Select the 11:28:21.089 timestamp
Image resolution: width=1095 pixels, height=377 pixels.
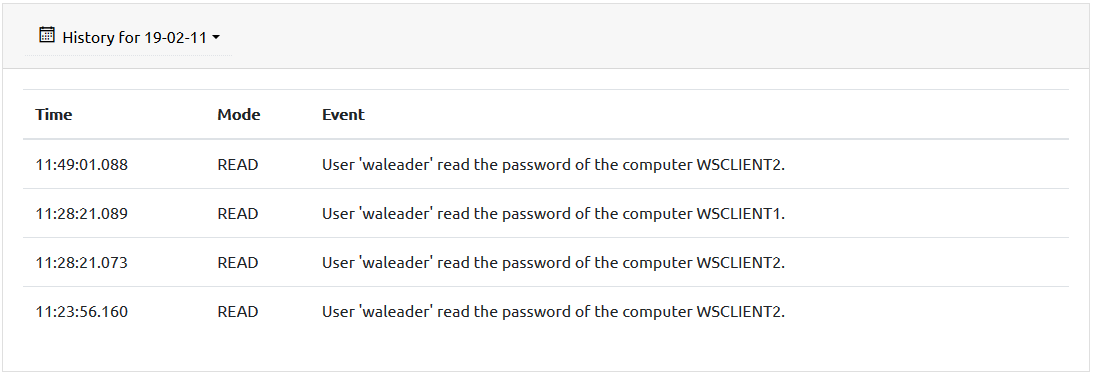[x=82, y=214]
